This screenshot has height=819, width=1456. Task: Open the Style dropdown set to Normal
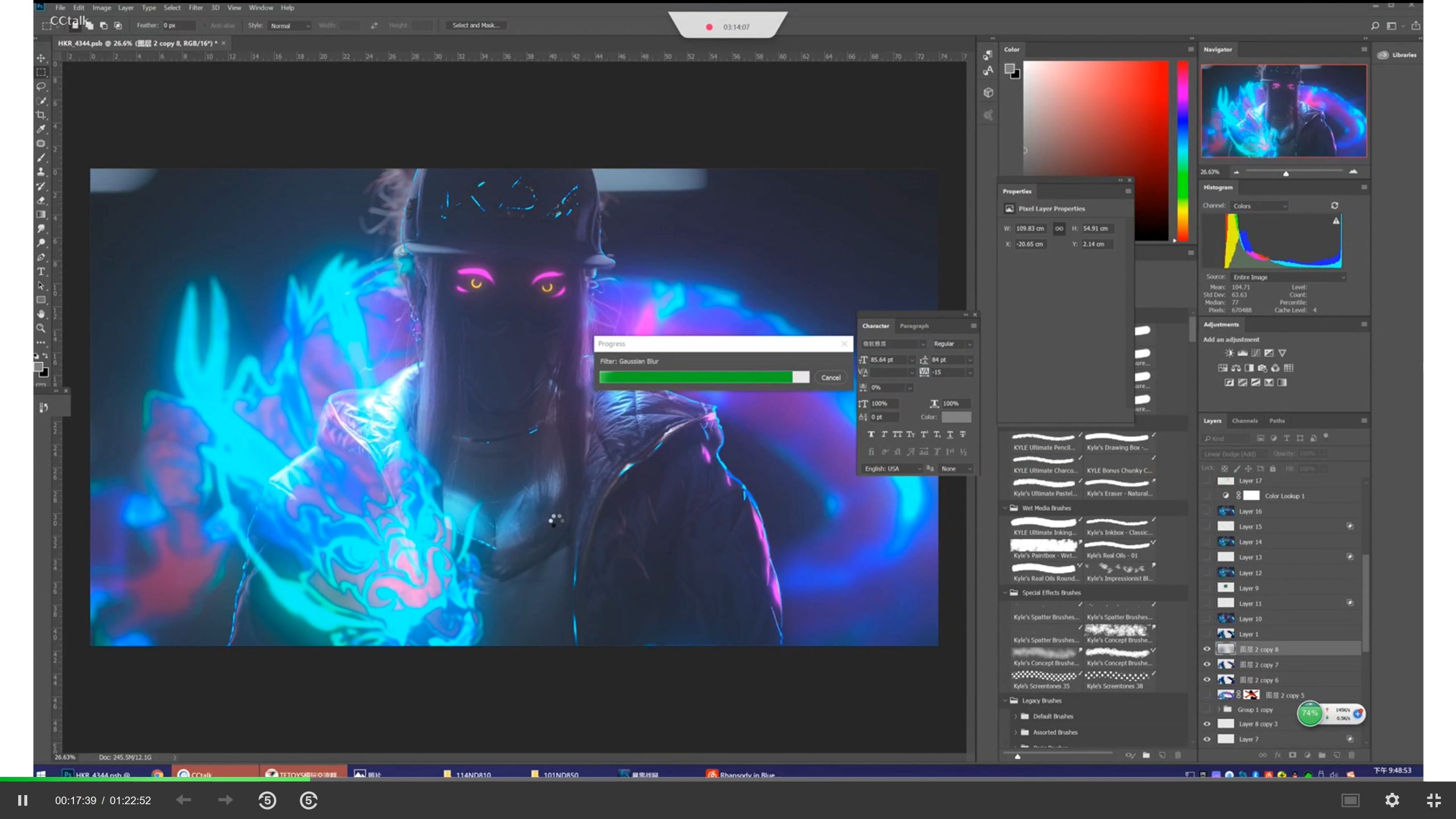[289, 26]
